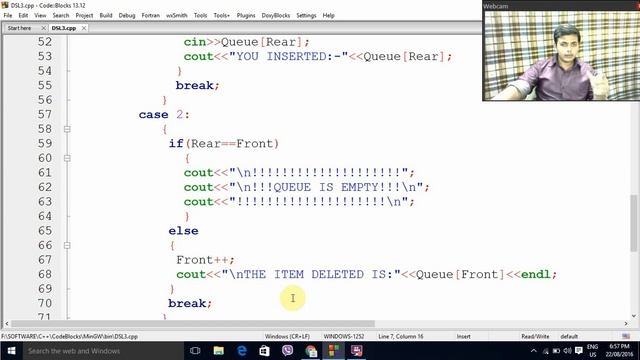This screenshot has height=360, width=640.
Task: Click the Insert mode status field
Action: click(464, 337)
